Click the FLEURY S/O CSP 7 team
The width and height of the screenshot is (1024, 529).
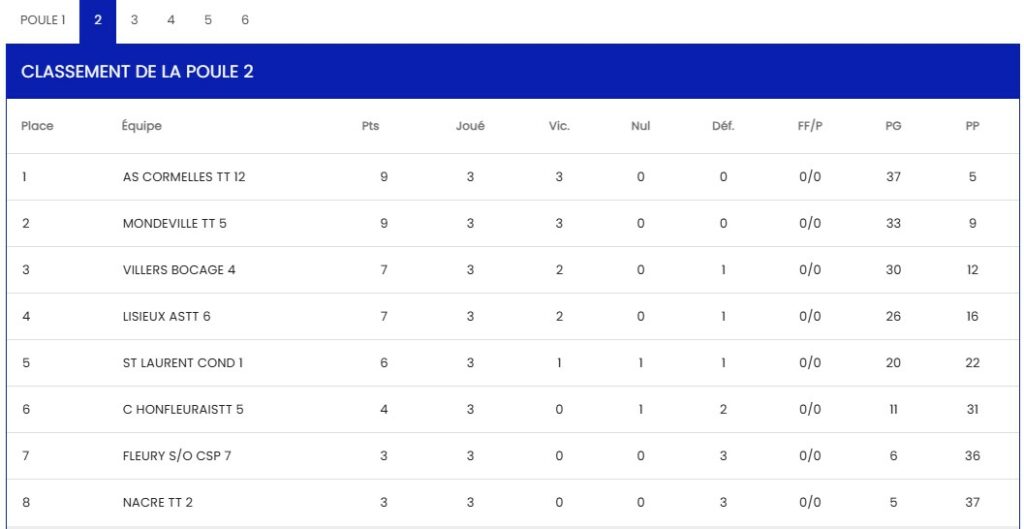pyautogui.click(x=178, y=456)
